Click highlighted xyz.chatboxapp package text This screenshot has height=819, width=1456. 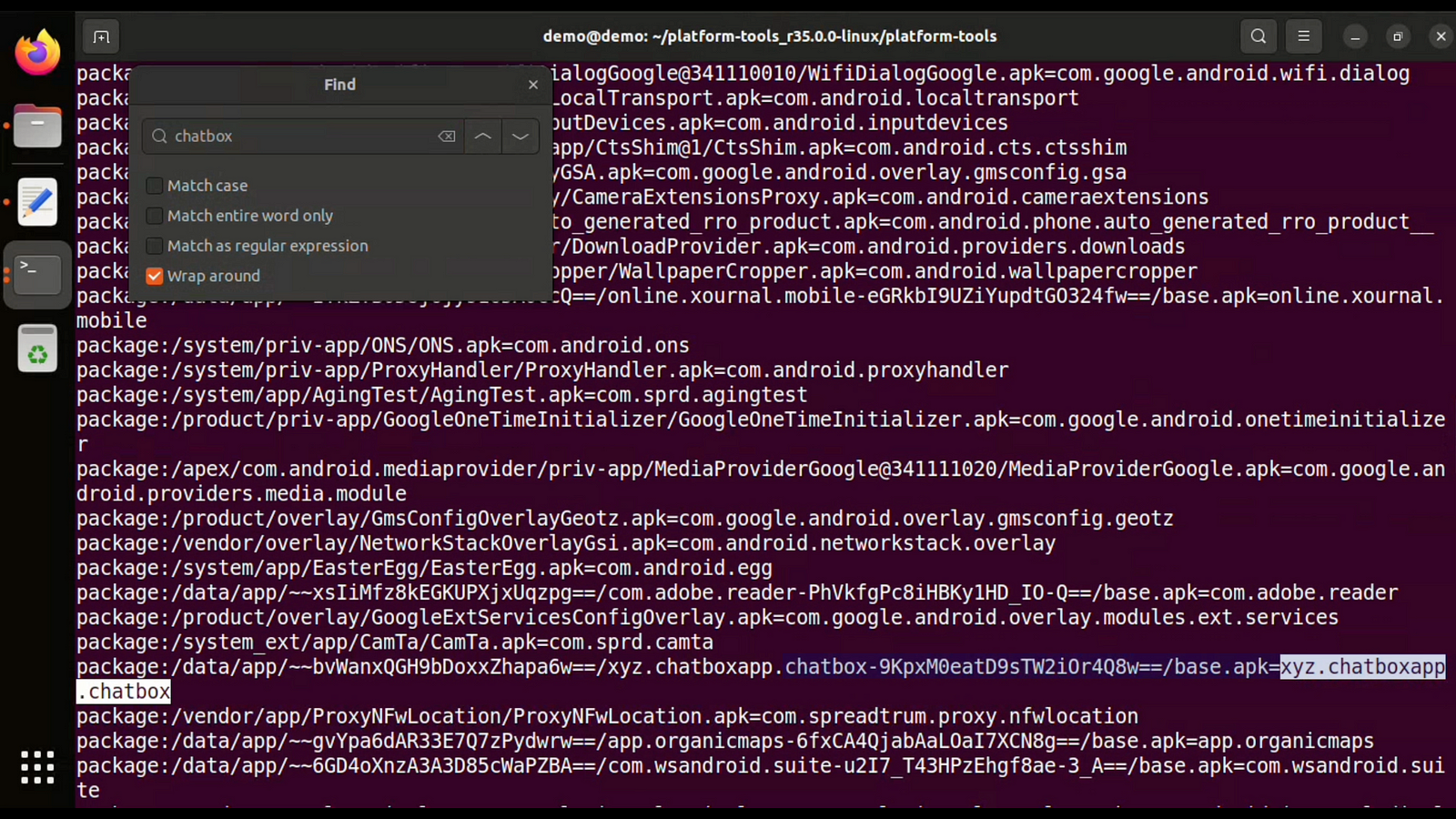(1361, 667)
